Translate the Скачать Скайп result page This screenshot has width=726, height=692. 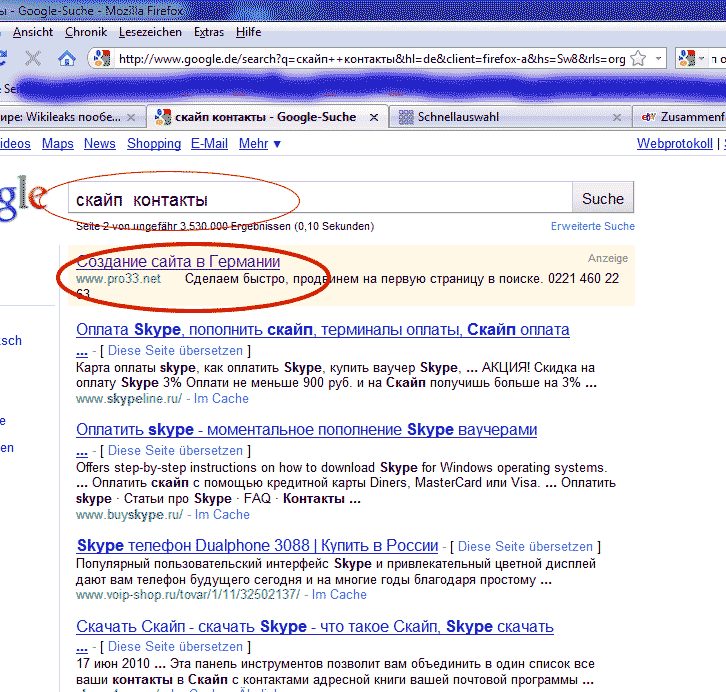(175, 646)
